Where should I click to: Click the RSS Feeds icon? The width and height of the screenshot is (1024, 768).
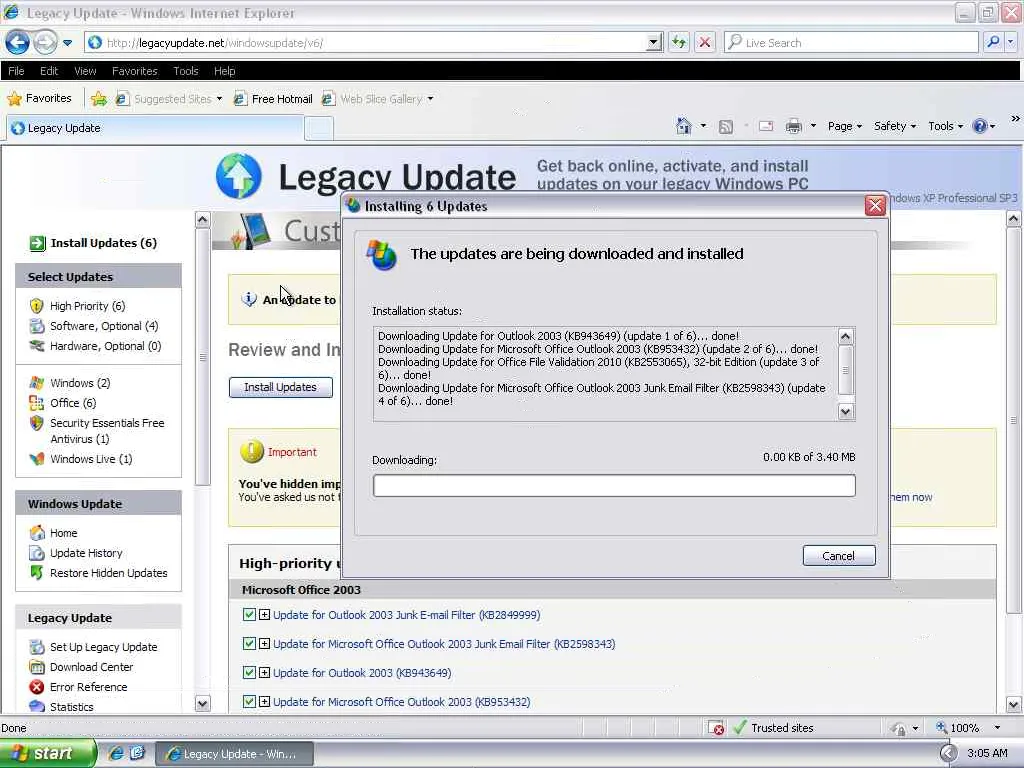pyautogui.click(x=726, y=127)
